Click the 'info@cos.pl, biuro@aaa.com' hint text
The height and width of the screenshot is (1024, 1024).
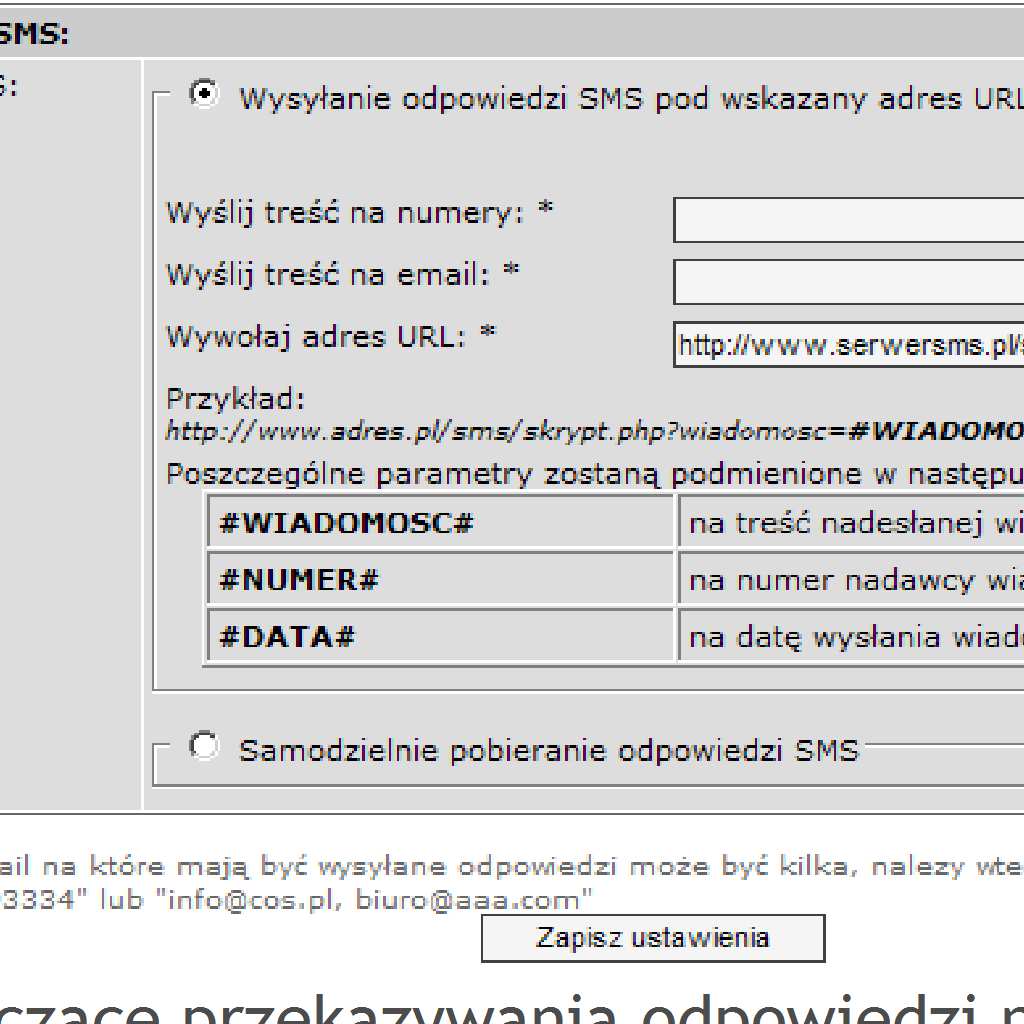(374, 900)
